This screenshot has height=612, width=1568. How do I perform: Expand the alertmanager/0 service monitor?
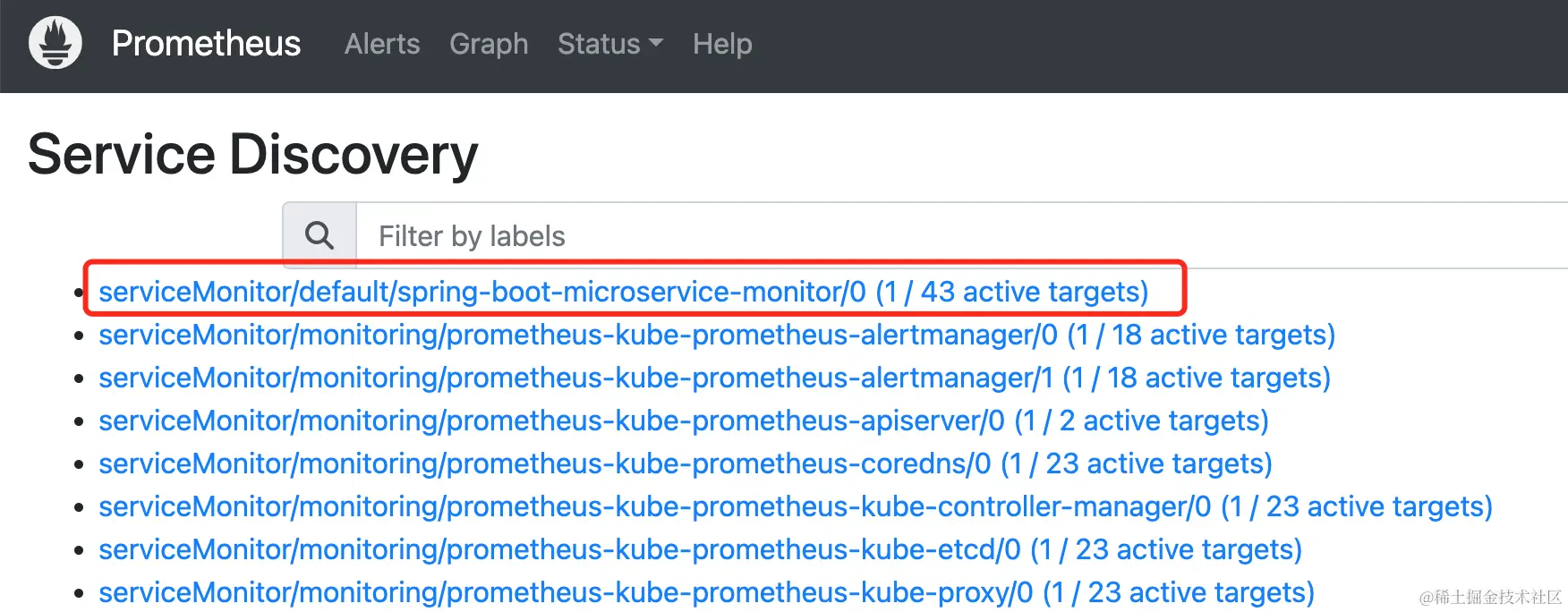[716, 335]
